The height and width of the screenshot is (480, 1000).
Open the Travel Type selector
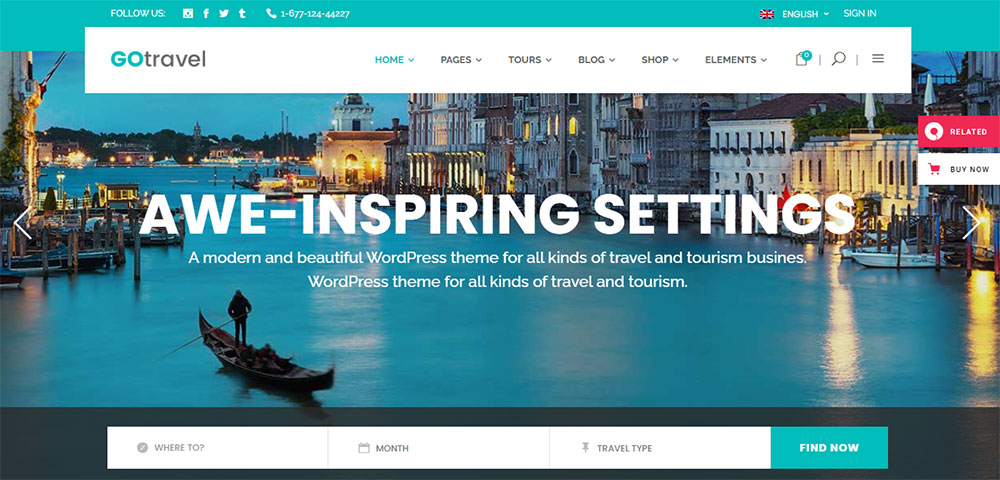pos(660,448)
